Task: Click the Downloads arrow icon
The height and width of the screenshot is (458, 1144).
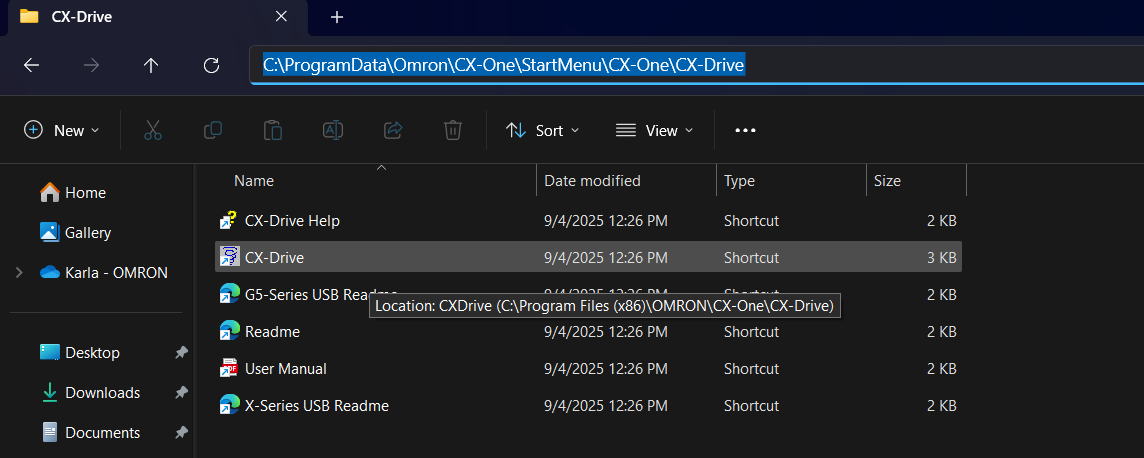Action: click(x=50, y=392)
